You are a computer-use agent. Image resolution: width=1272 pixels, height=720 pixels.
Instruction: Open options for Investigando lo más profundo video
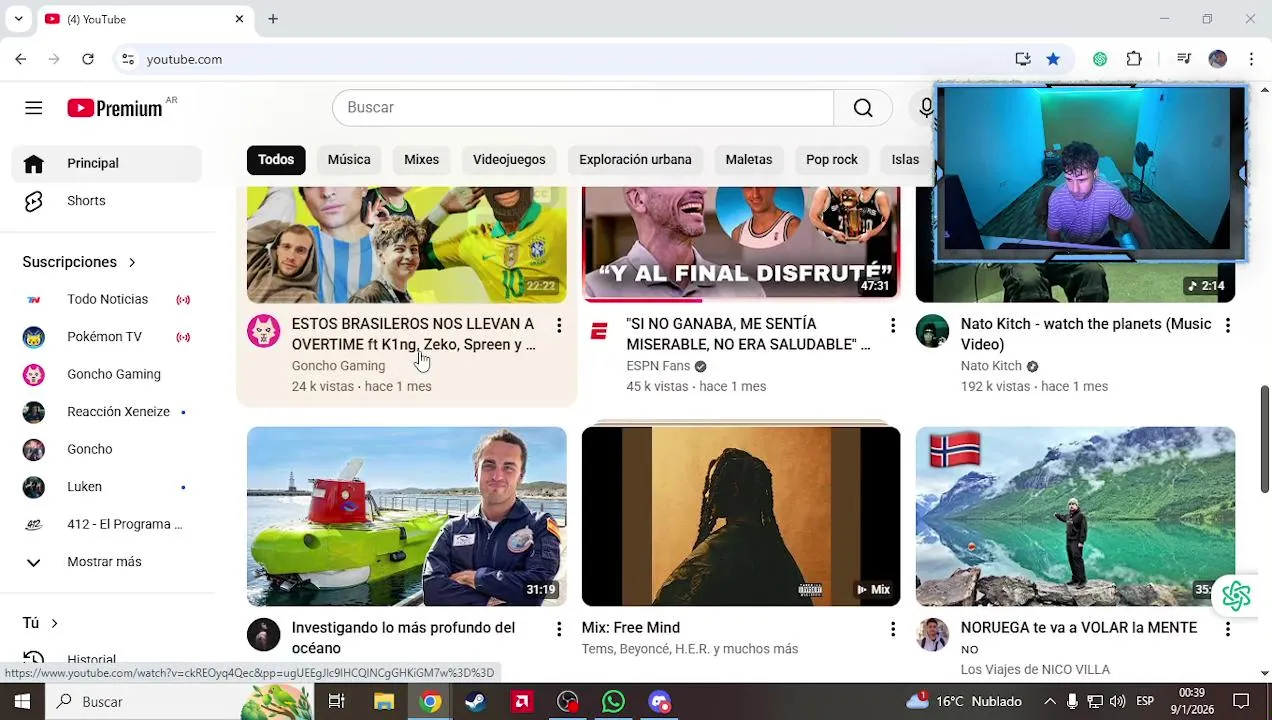(559, 629)
